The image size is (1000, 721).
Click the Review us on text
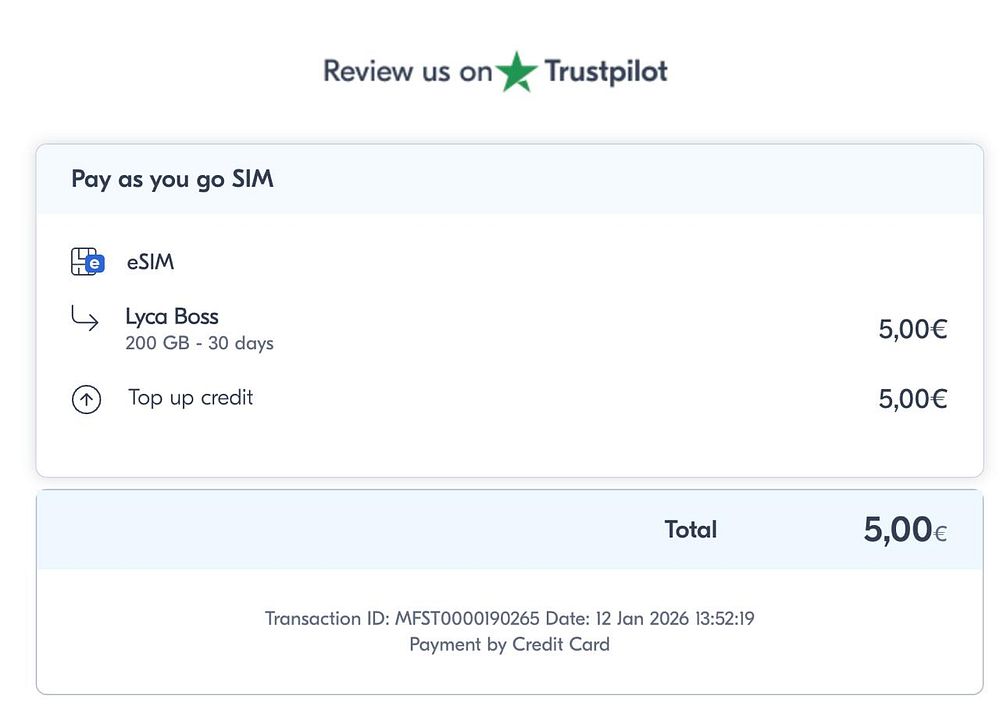pos(408,71)
